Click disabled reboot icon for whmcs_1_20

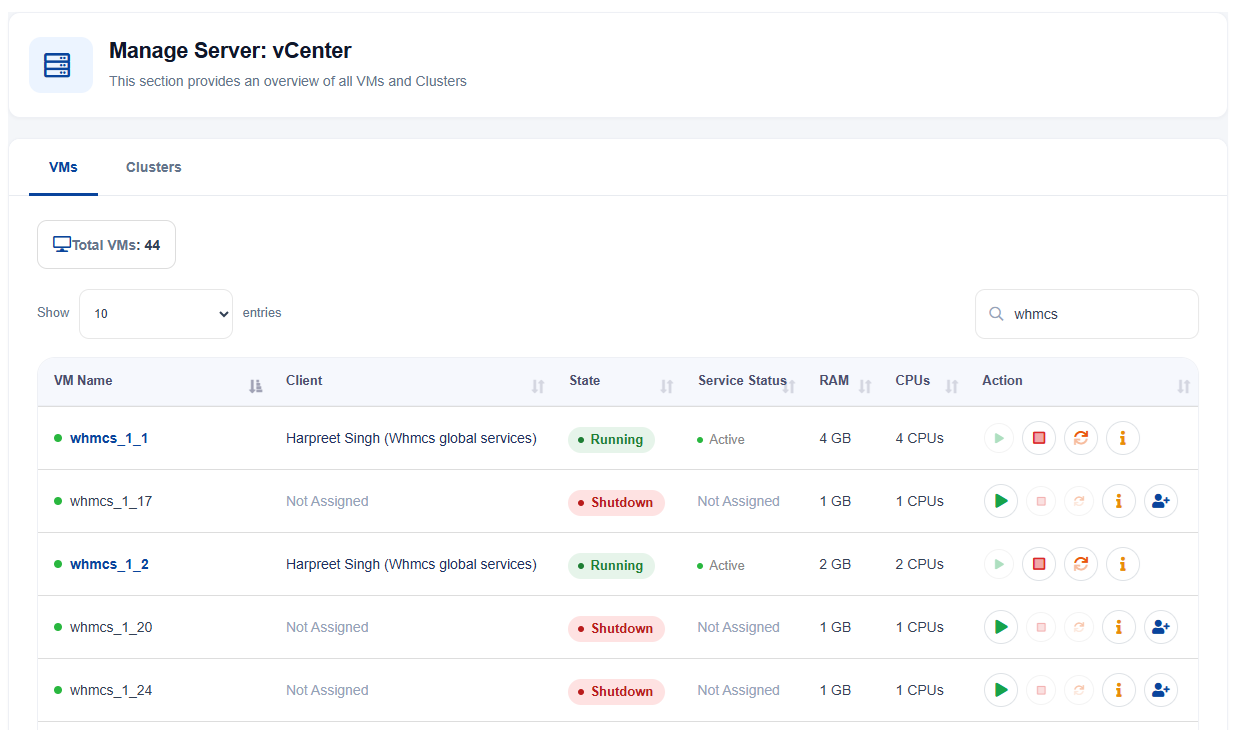[1079, 627]
